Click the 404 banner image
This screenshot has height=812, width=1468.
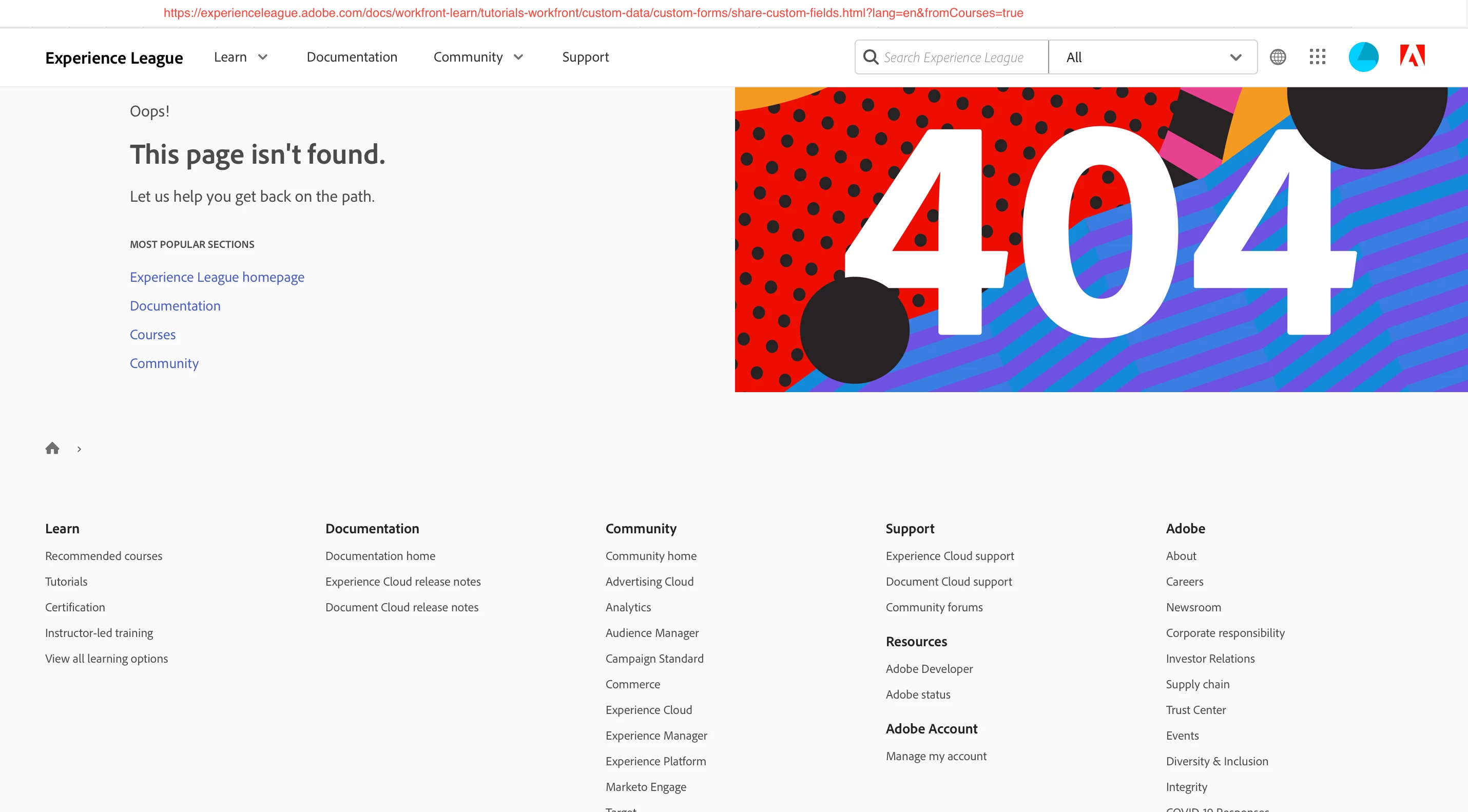[x=1100, y=239]
